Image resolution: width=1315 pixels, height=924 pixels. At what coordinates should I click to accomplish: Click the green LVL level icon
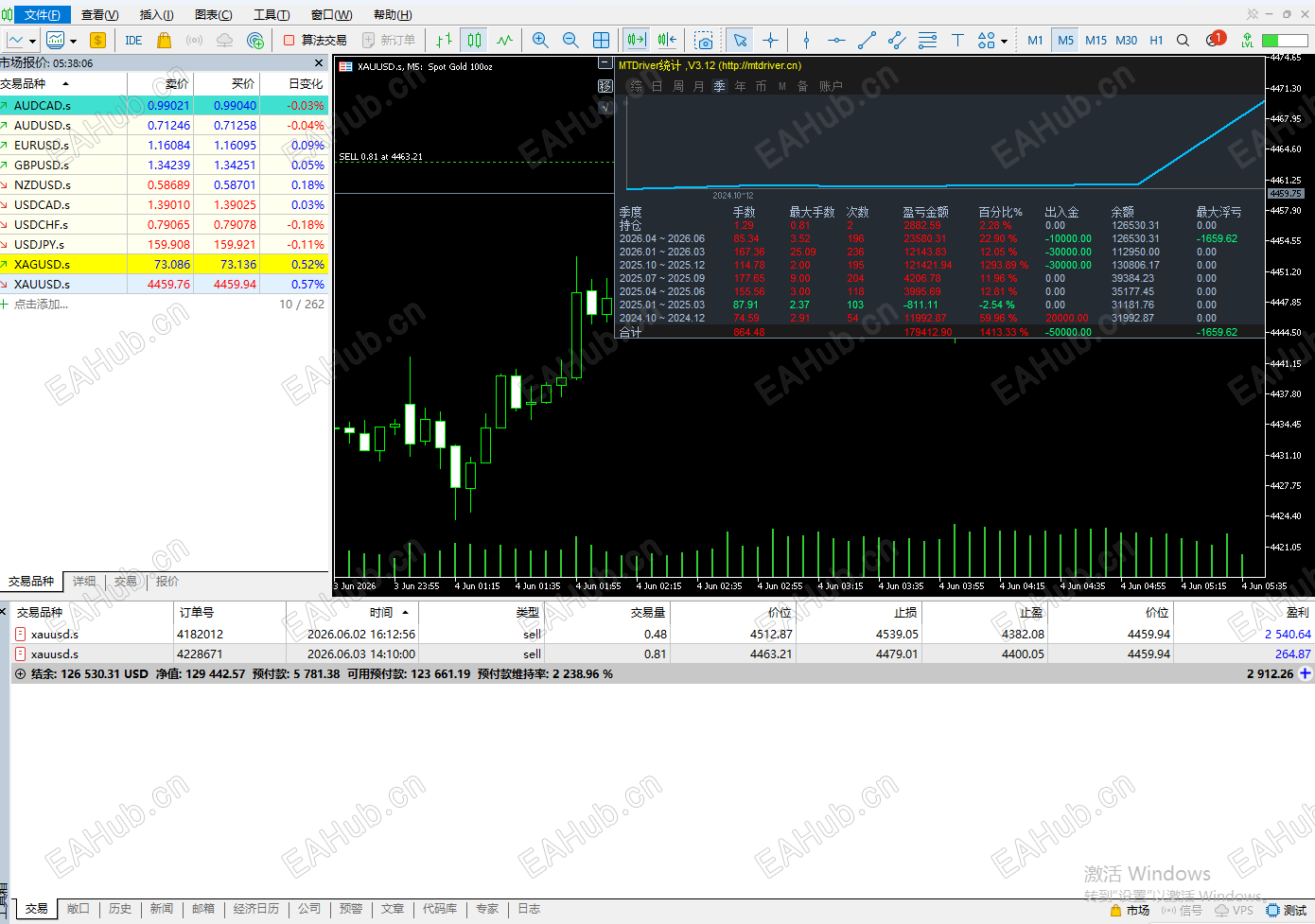(x=1247, y=40)
